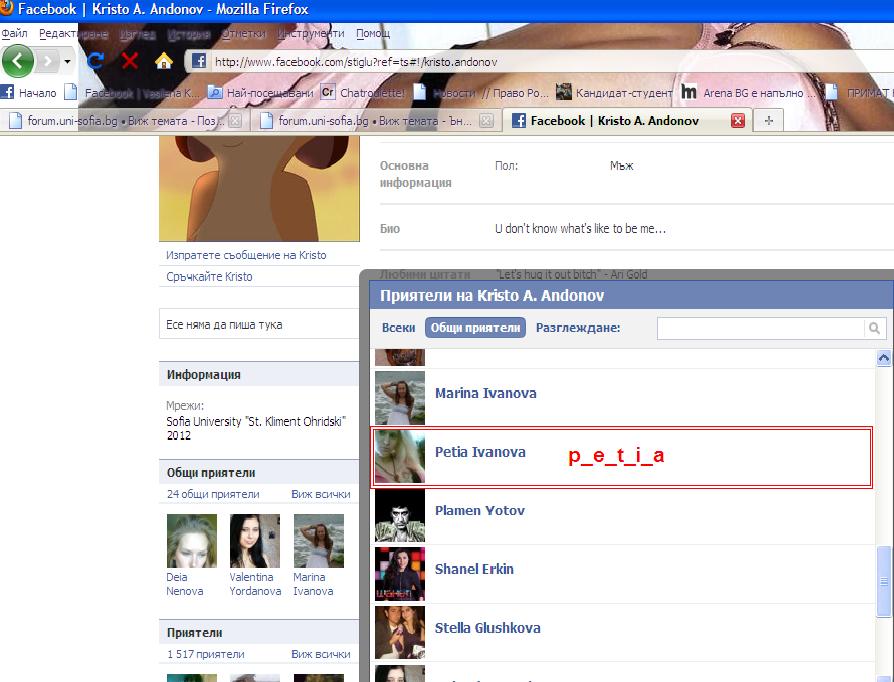The image size is (894, 682).
Task: Switch to first forum.uni-sofia.bg tab
Action: tap(118, 120)
